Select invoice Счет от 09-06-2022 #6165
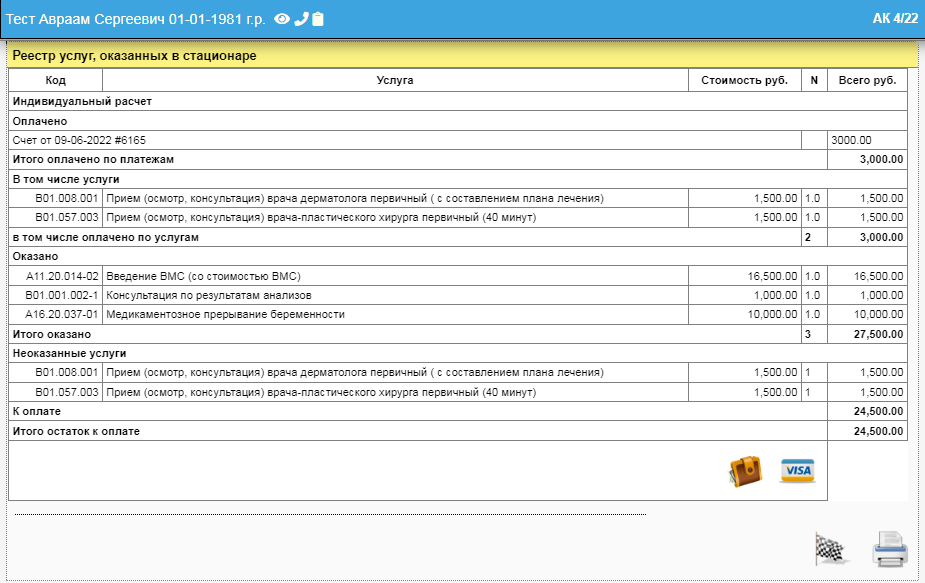This screenshot has width=925, height=583. click(79, 140)
